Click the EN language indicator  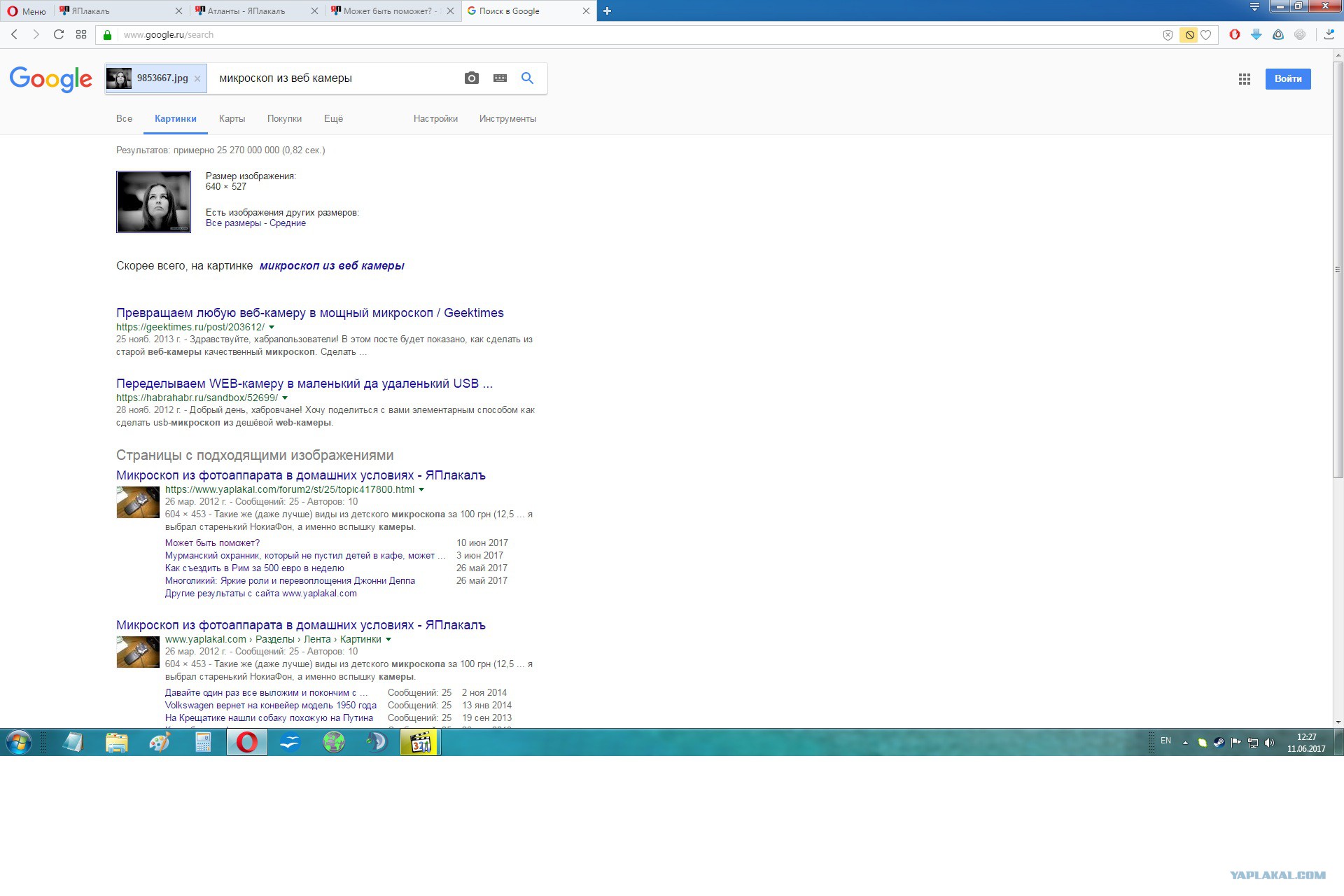1165,741
